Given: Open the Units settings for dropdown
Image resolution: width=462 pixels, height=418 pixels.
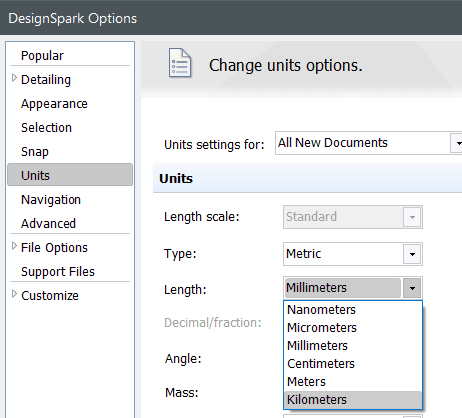Looking at the screenshot, I should [x=368, y=143].
